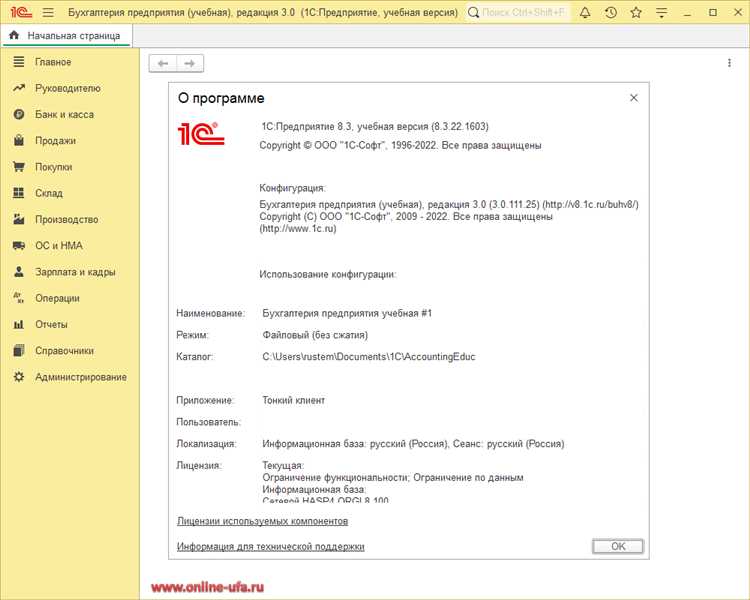Click the 1C logo in title bar
This screenshot has width=750, height=600.
pos(21,12)
